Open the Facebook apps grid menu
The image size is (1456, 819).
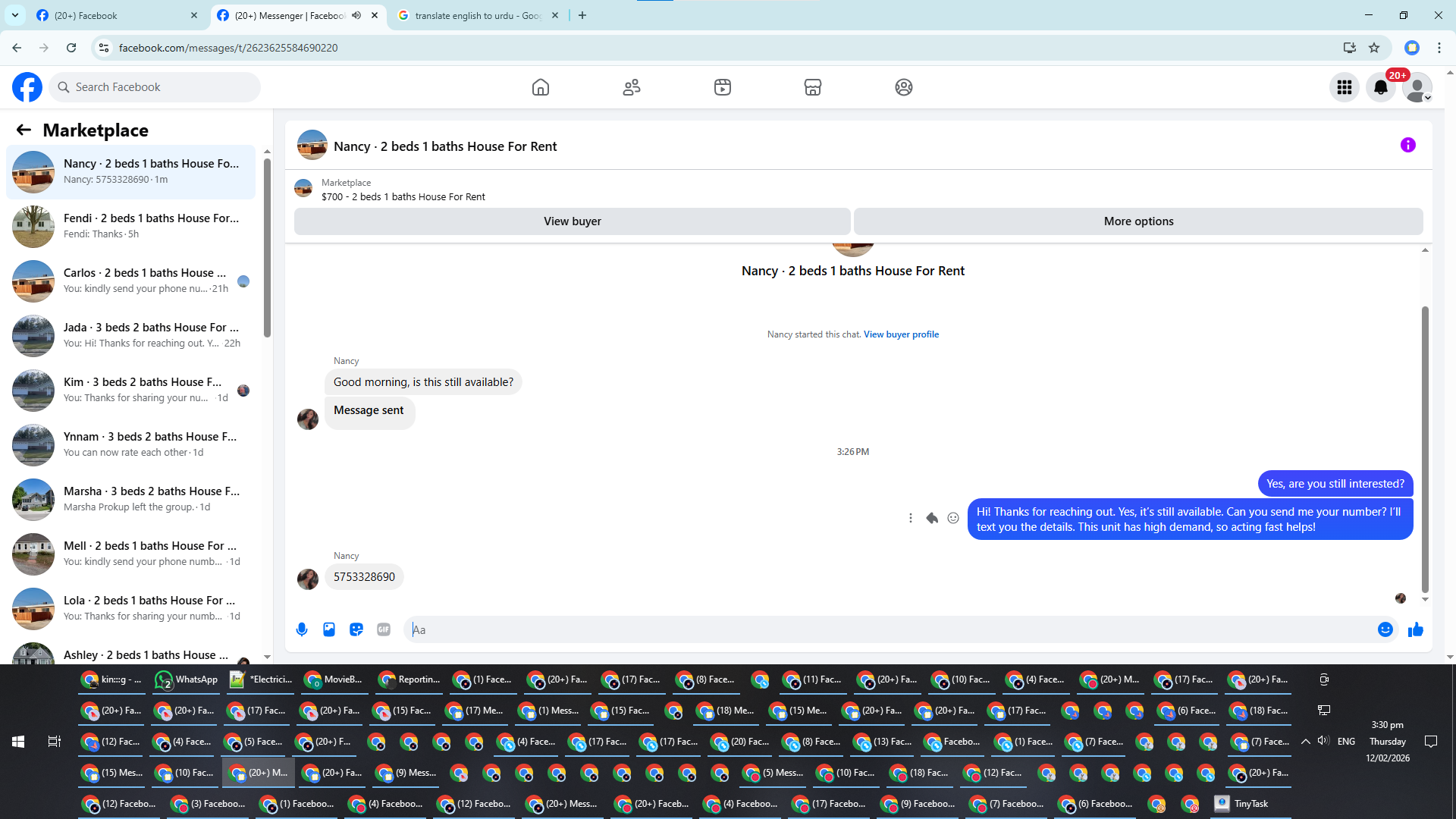pos(1344,87)
